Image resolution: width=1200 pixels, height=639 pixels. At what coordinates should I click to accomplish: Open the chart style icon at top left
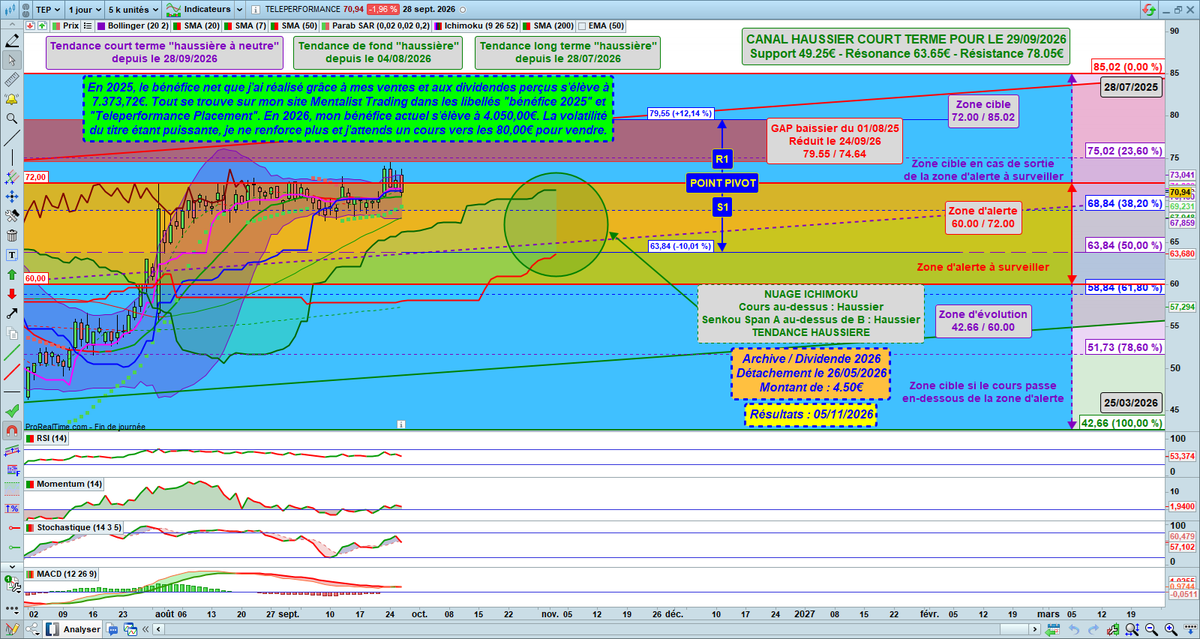tap(9, 9)
